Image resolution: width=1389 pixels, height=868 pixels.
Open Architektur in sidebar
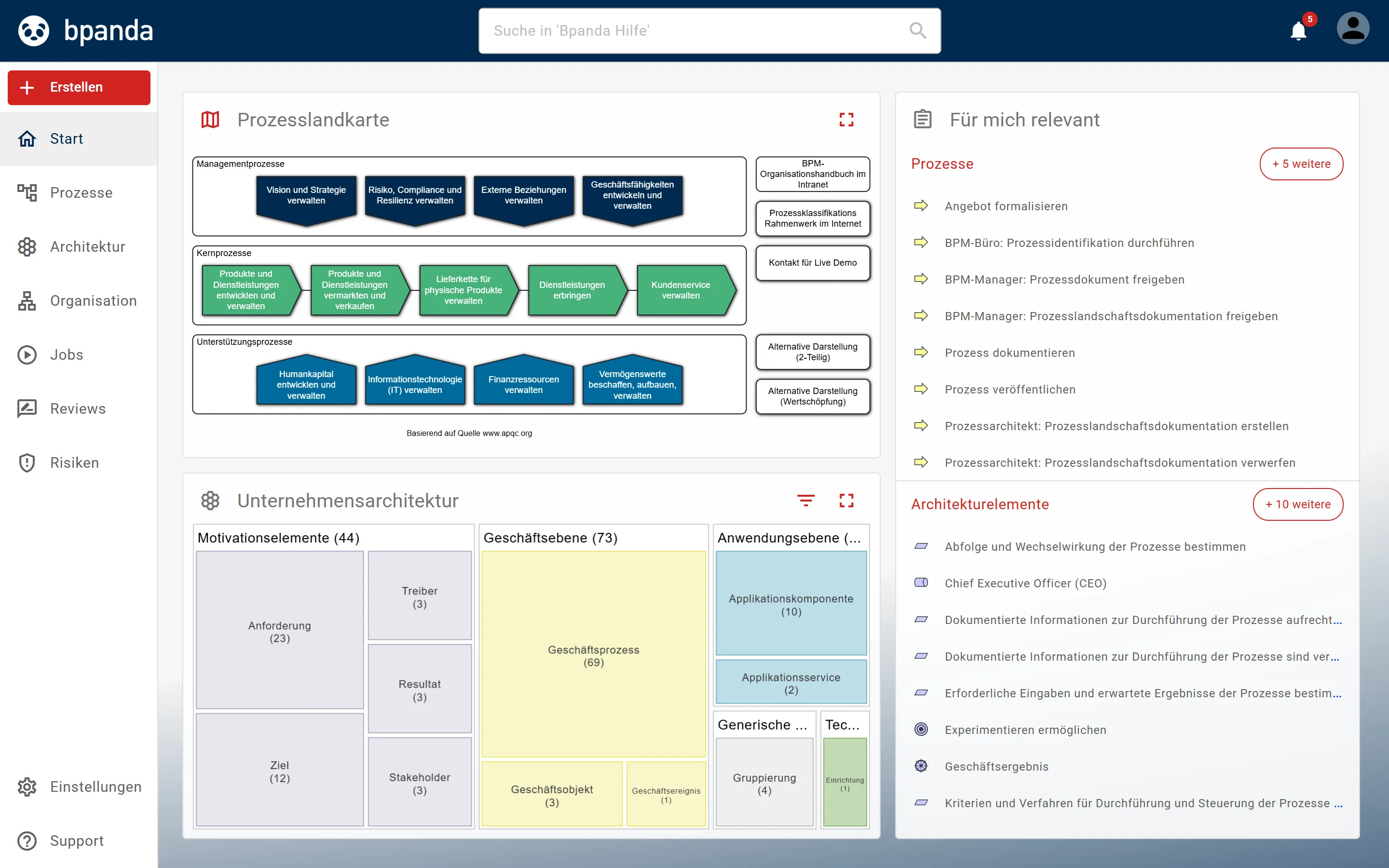(79, 246)
